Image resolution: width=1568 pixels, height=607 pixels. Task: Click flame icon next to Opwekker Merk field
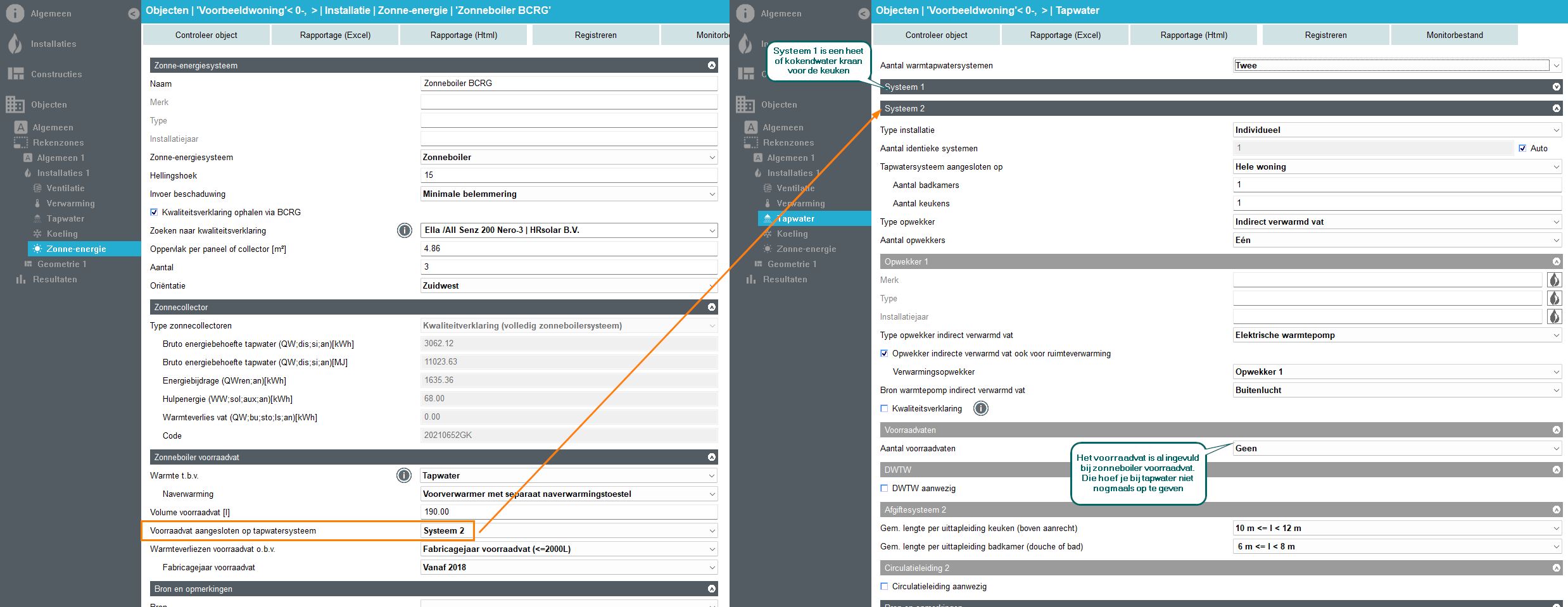click(1554, 280)
